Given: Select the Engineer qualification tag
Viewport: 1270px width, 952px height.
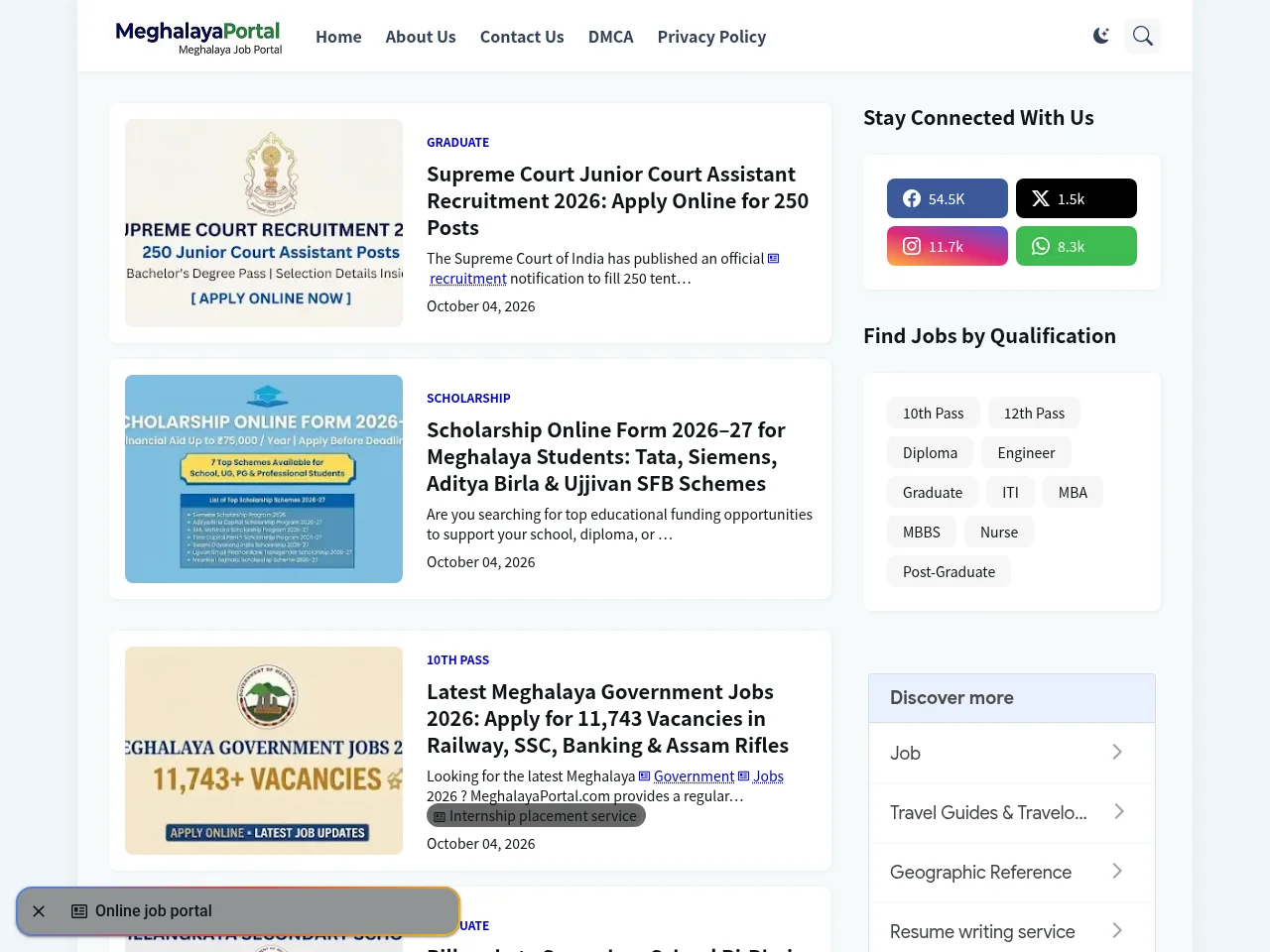Looking at the screenshot, I should [1026, 453].
